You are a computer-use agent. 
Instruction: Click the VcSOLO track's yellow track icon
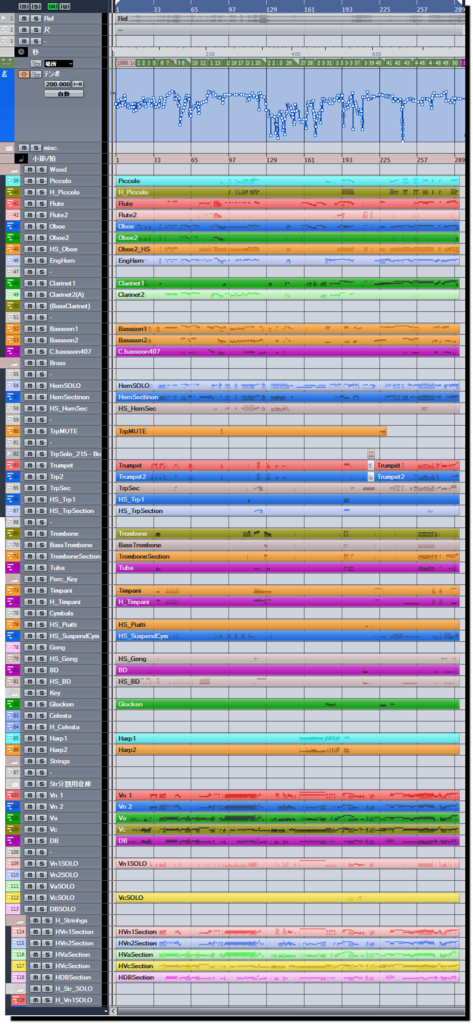coord(12,897)
